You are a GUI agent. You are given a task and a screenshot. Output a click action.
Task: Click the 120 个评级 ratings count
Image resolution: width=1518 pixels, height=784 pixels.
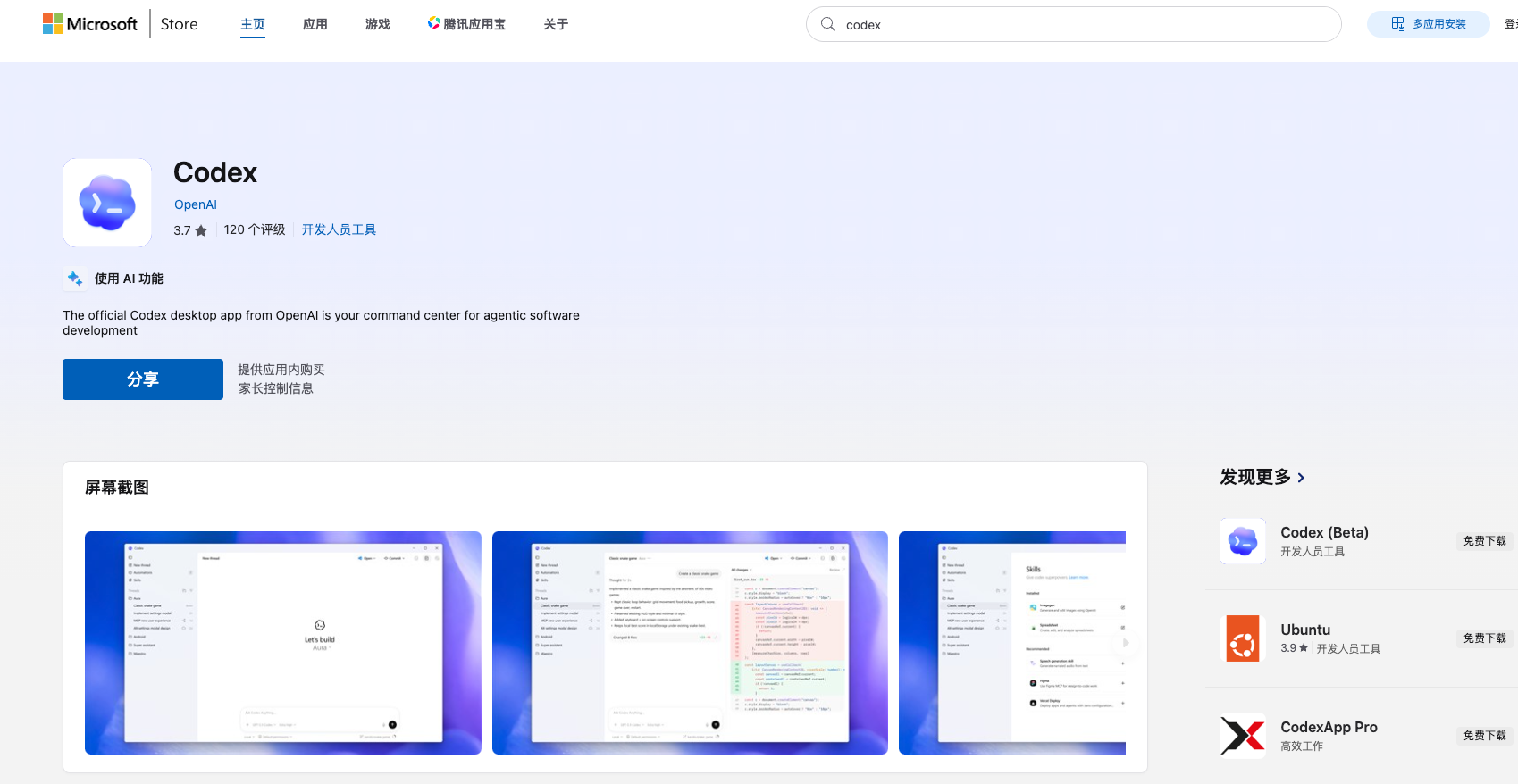(255, 229)
